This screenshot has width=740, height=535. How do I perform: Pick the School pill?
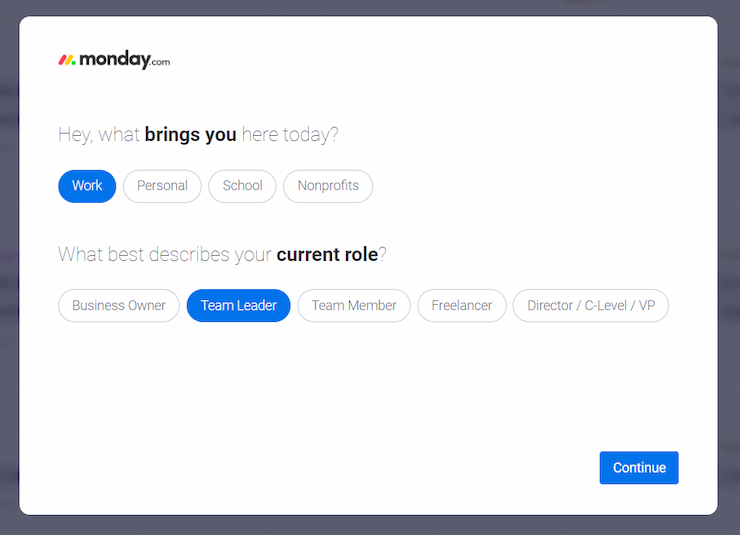click(x=243, y=186)
